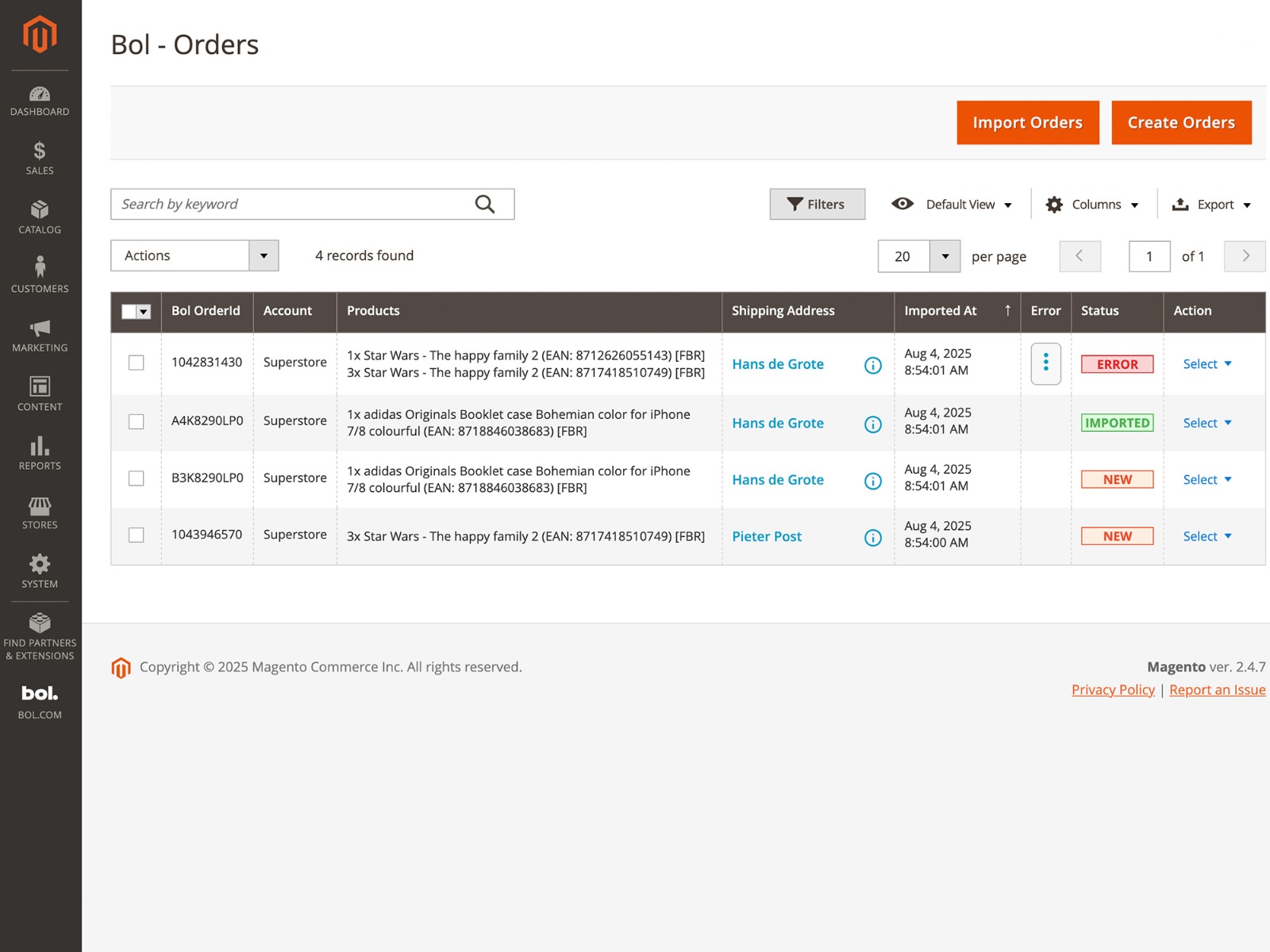Sort by Shipping Address column header
This screenshot has width=1270, height=952.
click(x=808, y=311)
